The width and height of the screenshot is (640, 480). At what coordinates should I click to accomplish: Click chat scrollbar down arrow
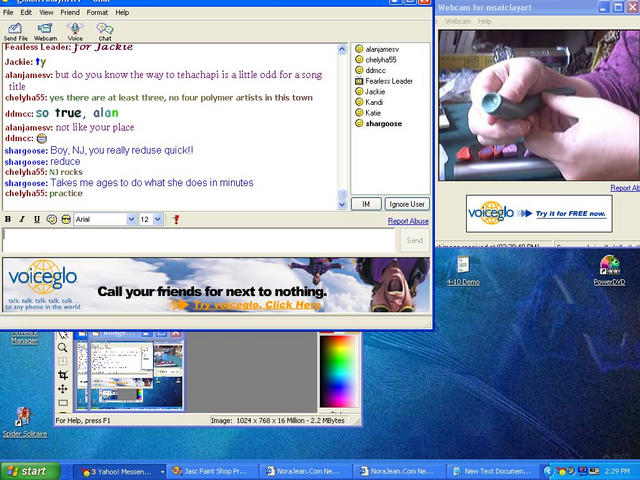click(x=342, y=204)
